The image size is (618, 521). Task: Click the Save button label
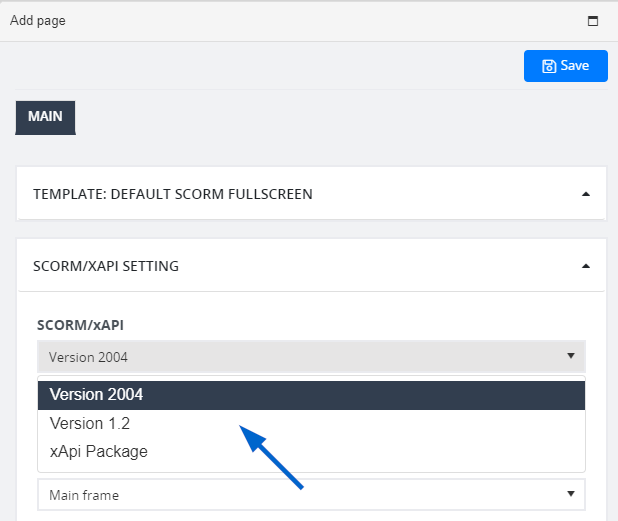click(x=575, y=66)
